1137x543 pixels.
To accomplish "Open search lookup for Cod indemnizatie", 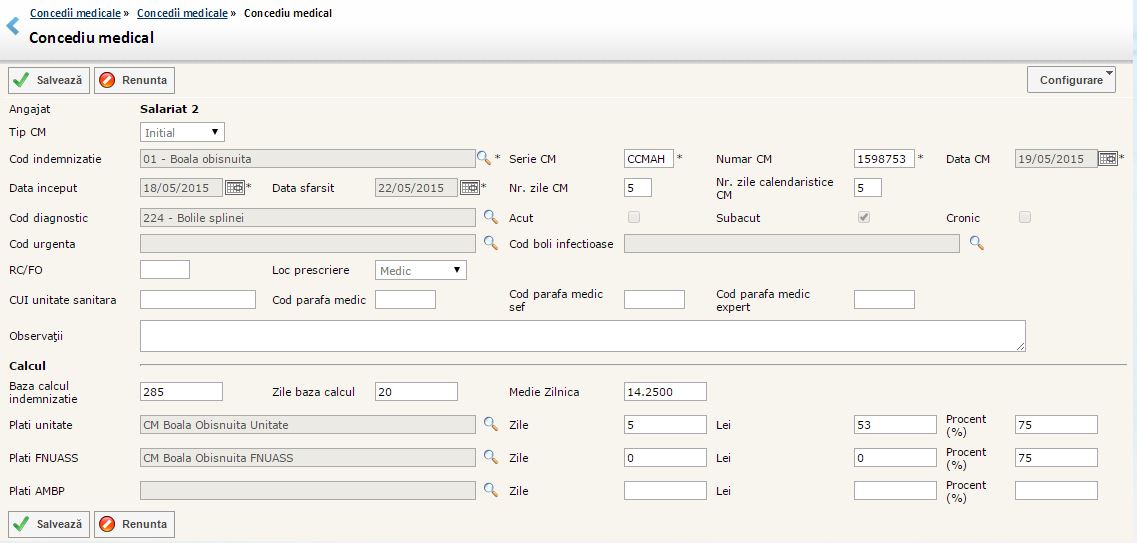I will pos(484,158).
